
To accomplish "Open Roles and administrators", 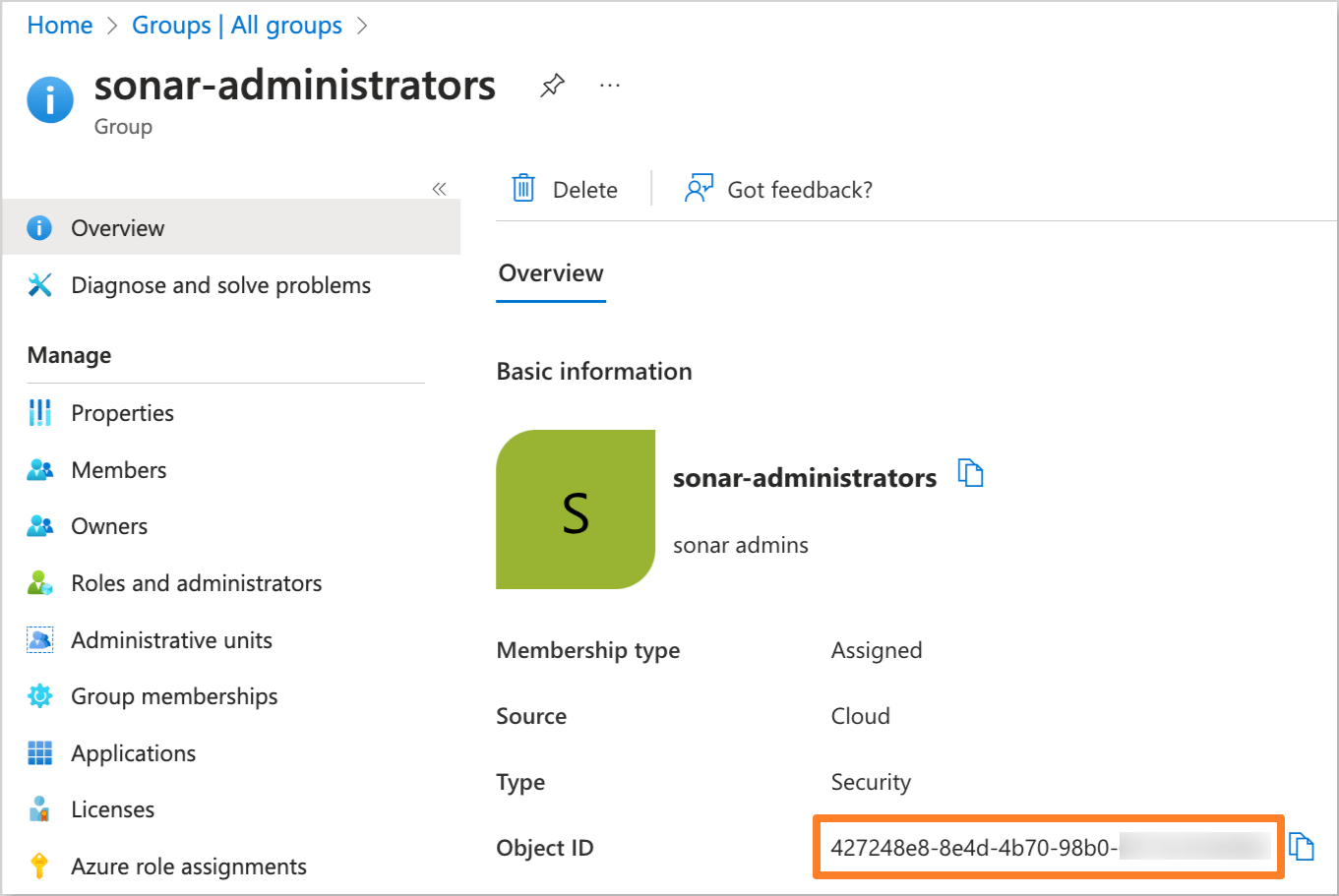I will pyautogui.click(x=196, y=583).
